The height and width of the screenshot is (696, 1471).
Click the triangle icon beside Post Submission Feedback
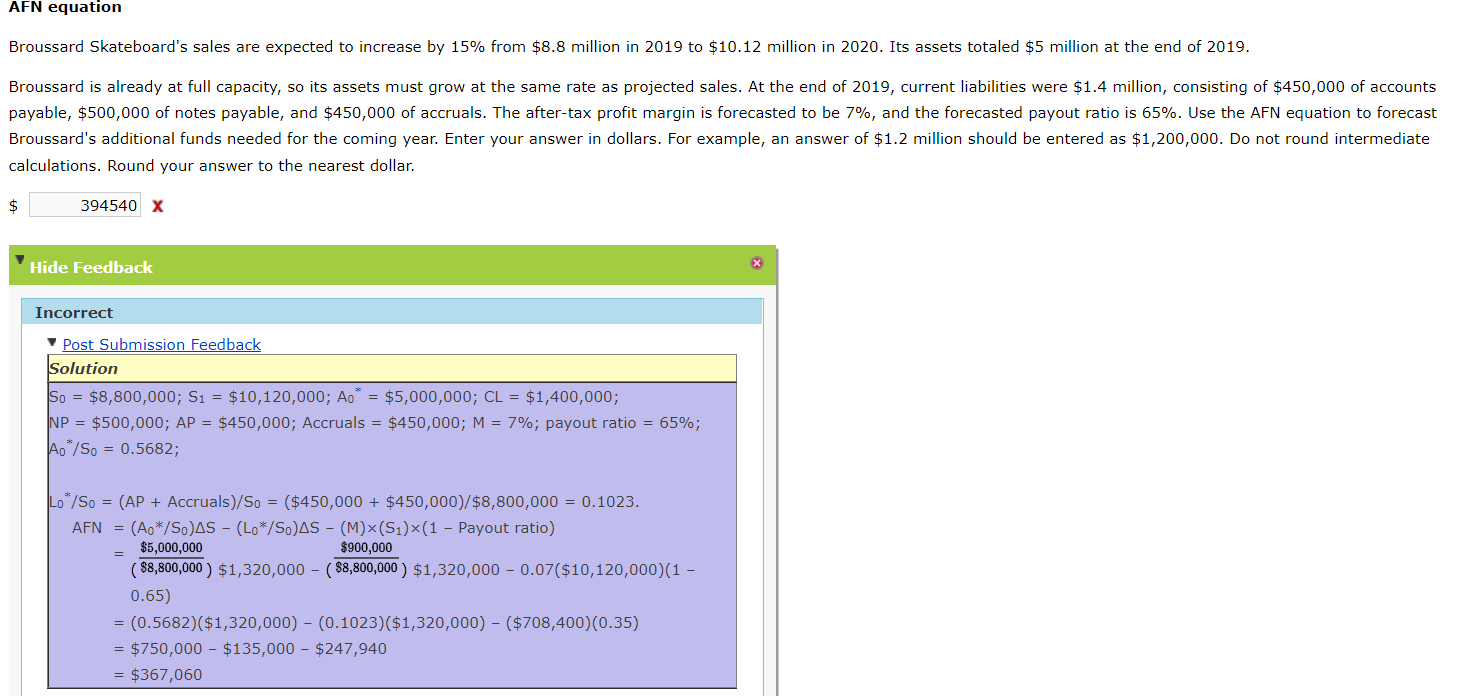pos(51,340)
